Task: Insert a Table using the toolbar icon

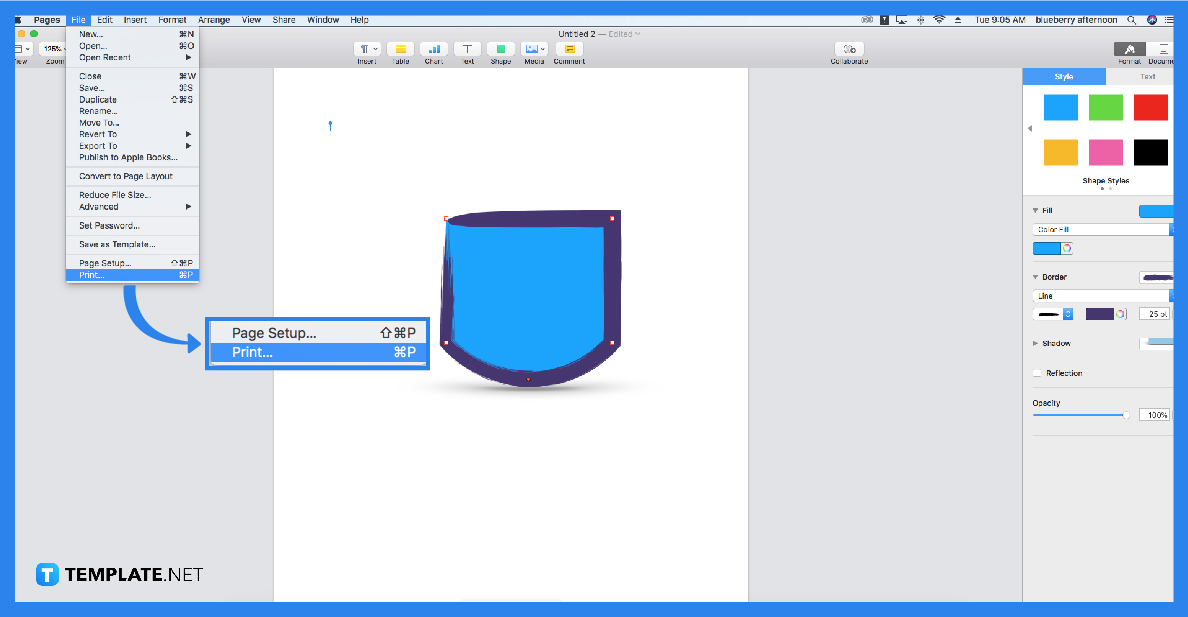Action: click(x=401, y=48)
